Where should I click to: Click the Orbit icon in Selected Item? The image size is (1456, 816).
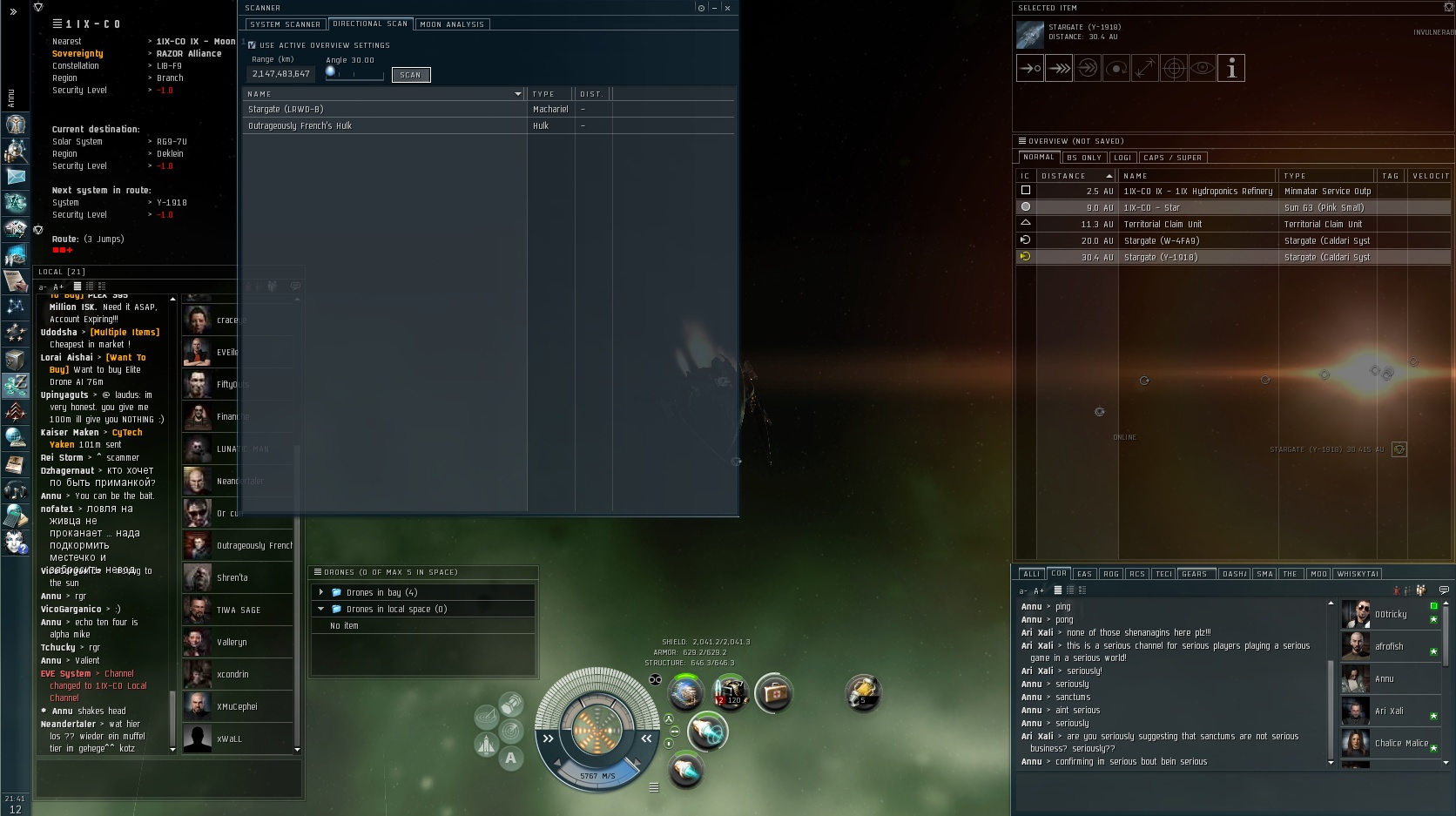pyautogui.click(x=1116, y=68)
